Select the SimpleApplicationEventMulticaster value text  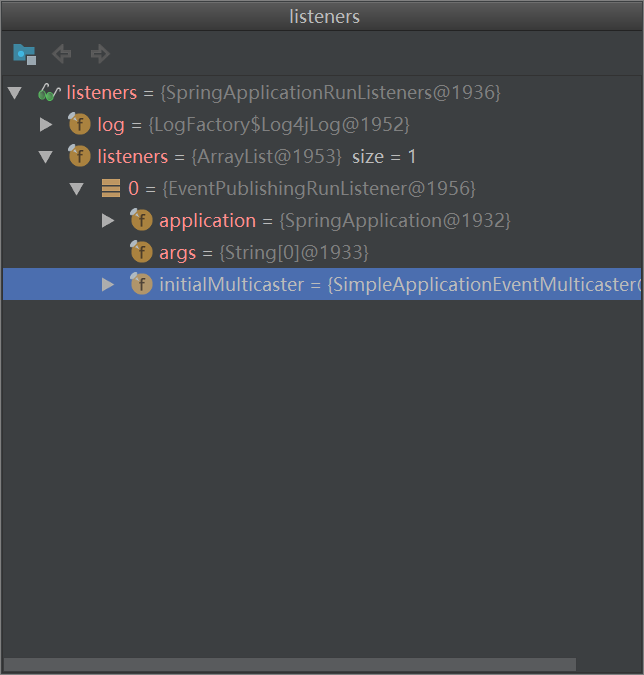pyautogui.click(x=484, y=285)
